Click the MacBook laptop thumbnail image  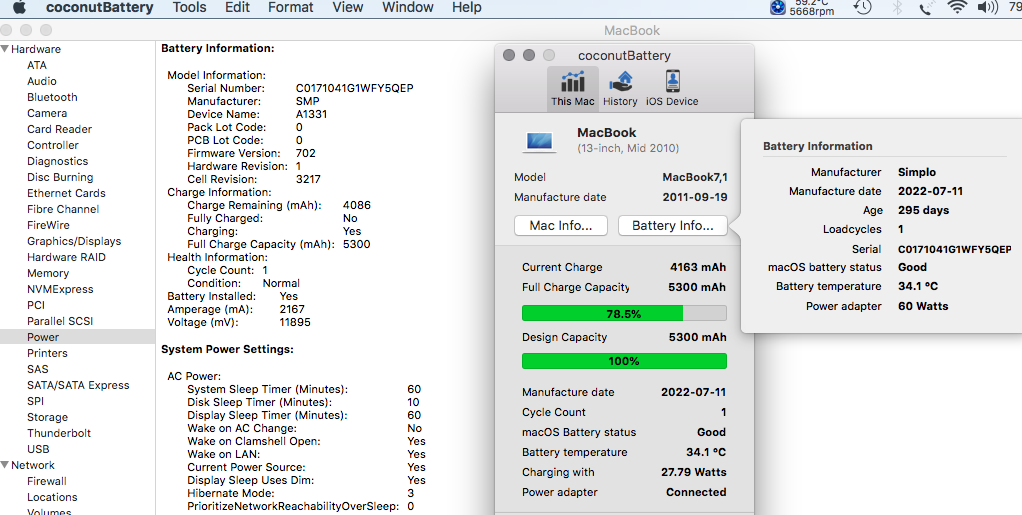540,141
